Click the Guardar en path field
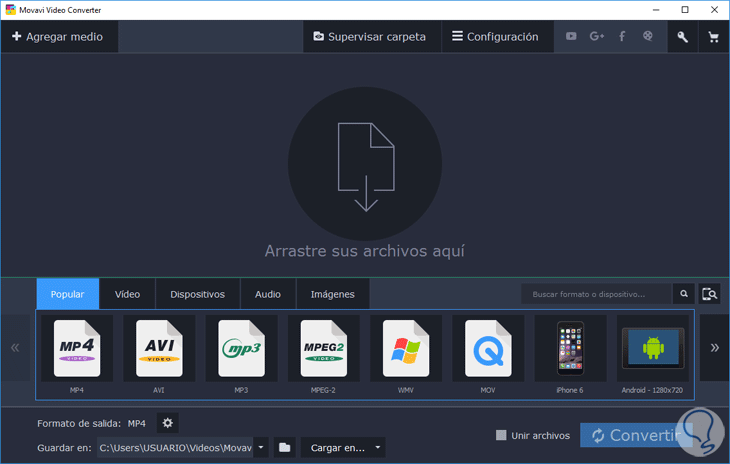Screen dimensions: 730x464 175,448
